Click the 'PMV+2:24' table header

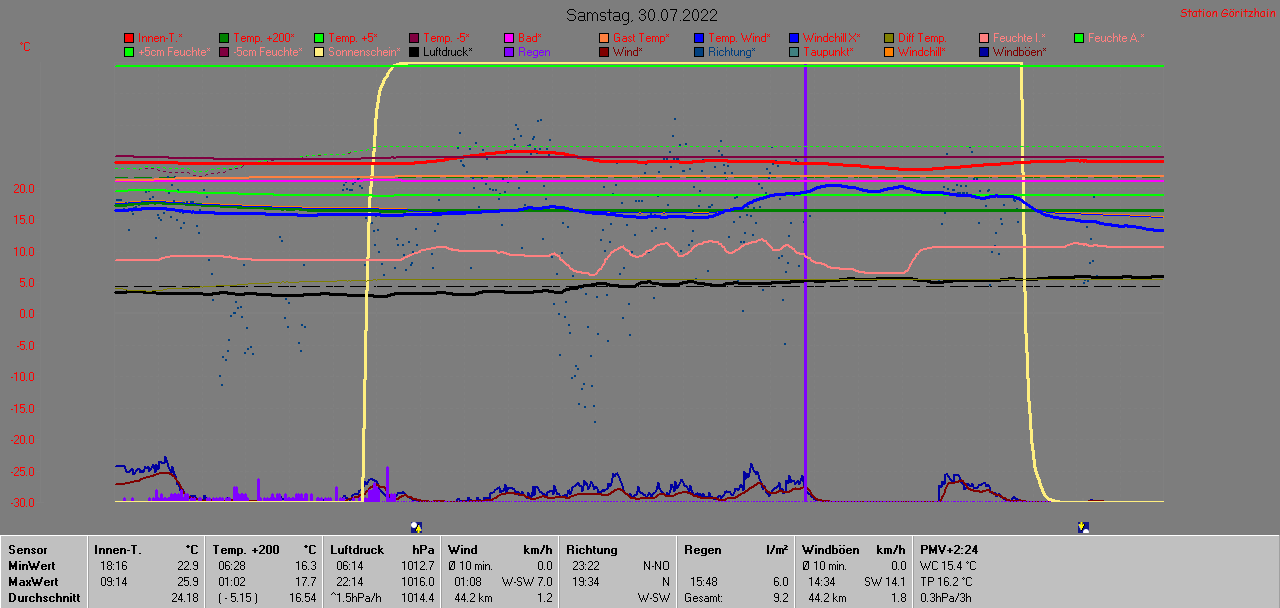949,550
